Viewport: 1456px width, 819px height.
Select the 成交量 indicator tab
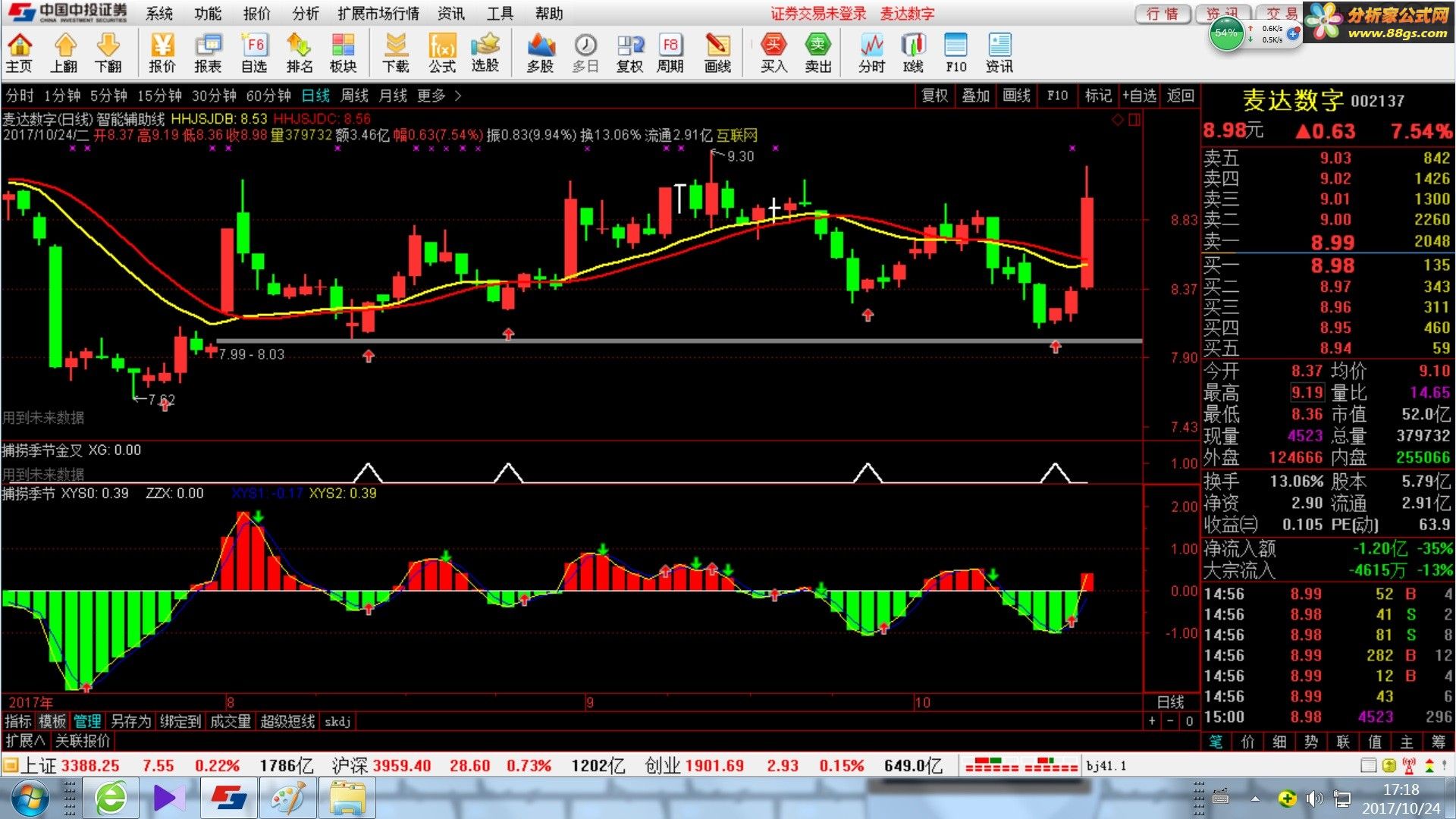pyautogui.click(x=231, y=721)
